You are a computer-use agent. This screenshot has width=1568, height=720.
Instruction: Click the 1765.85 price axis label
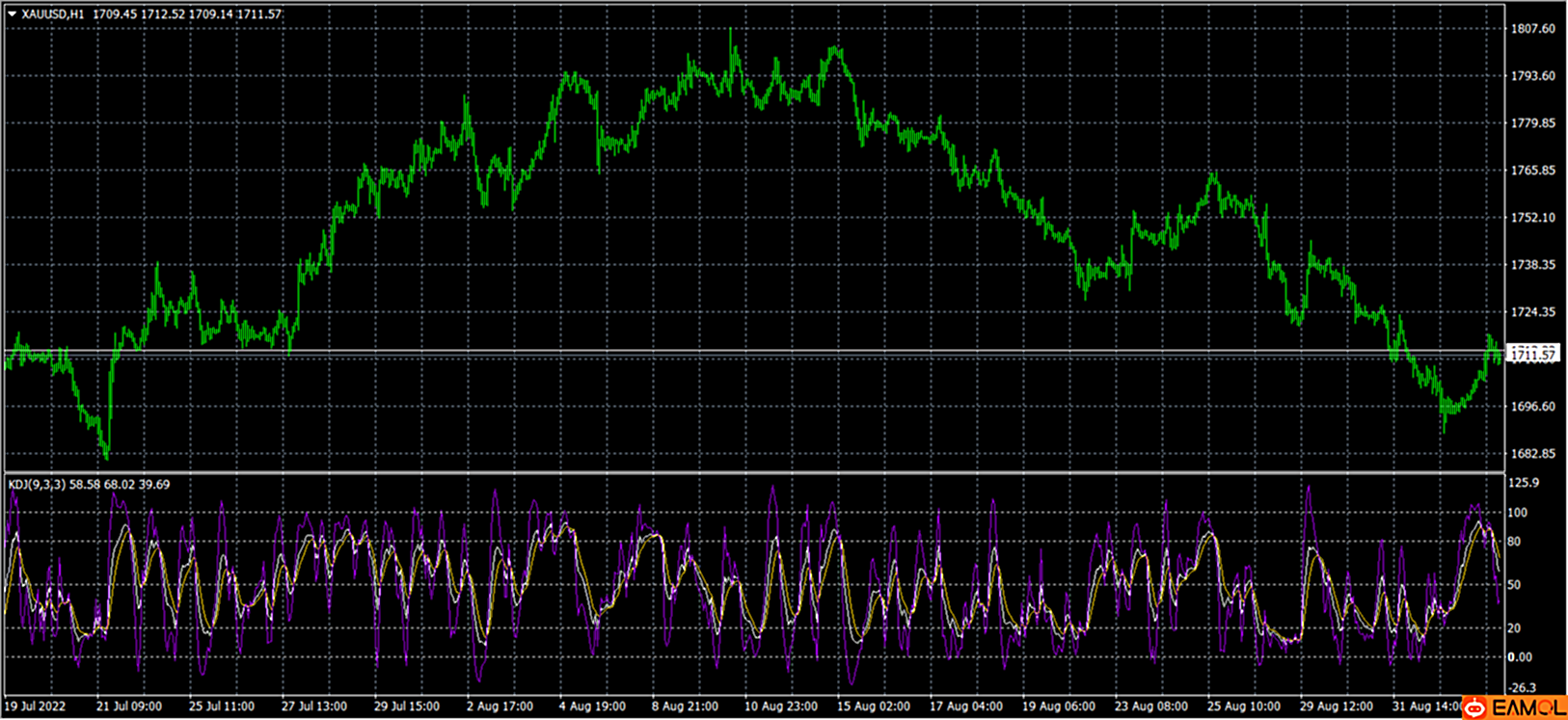point(1533,171)
